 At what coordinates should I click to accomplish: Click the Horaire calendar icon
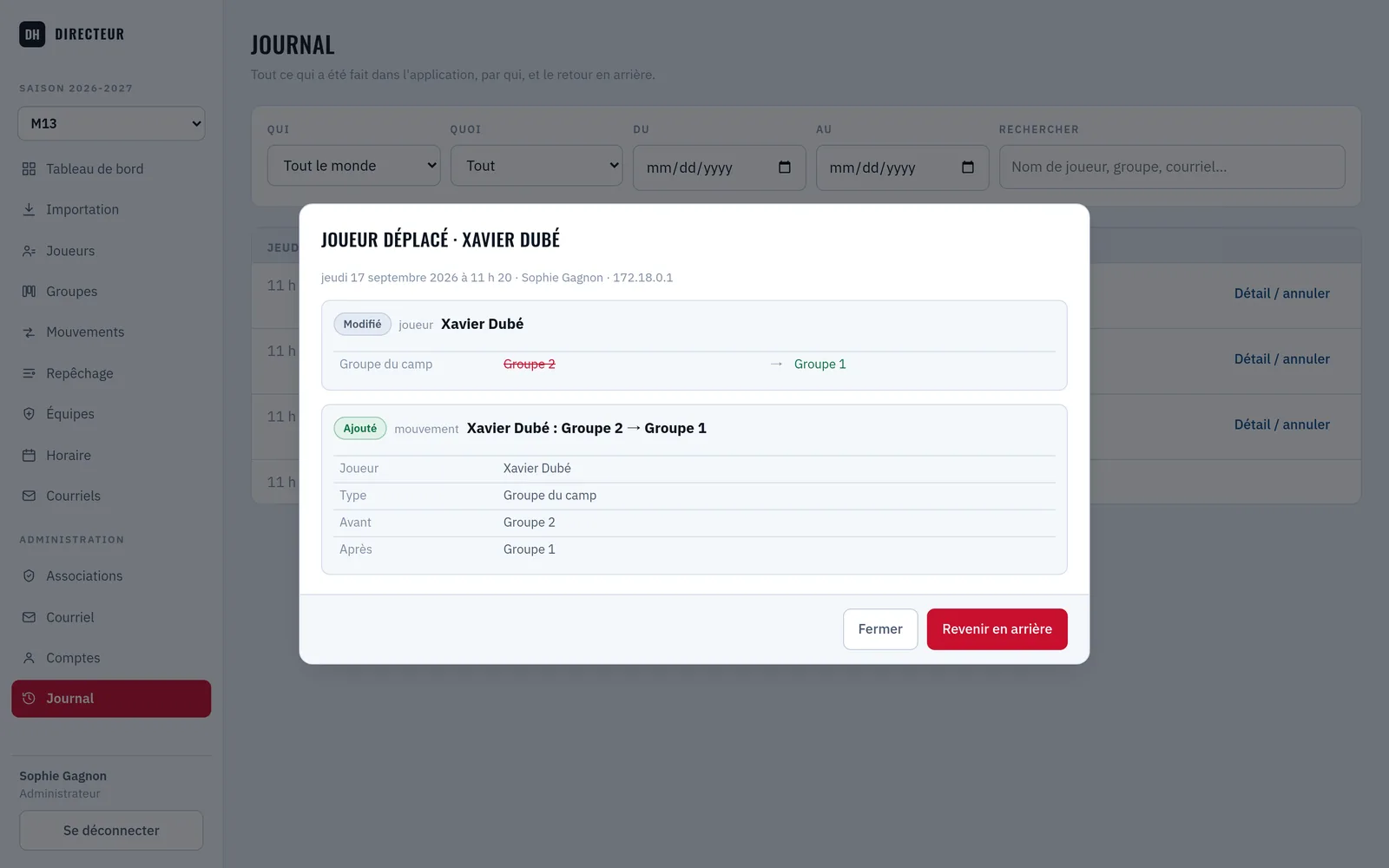pos(29,455)
